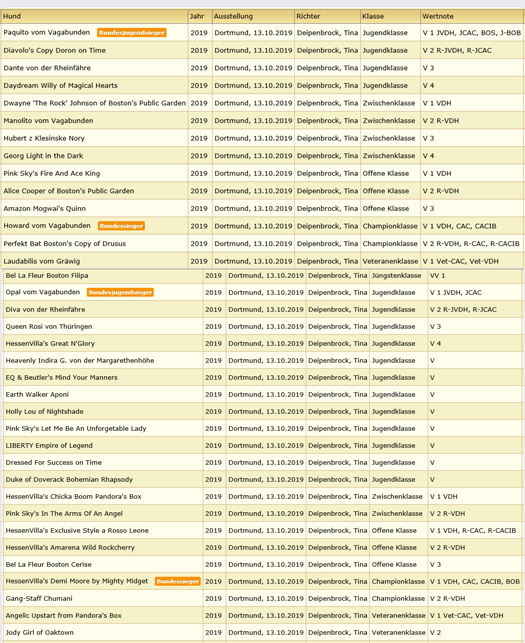Select HessenVilla's Amarena Wild Rockcherry

point(70,548)
